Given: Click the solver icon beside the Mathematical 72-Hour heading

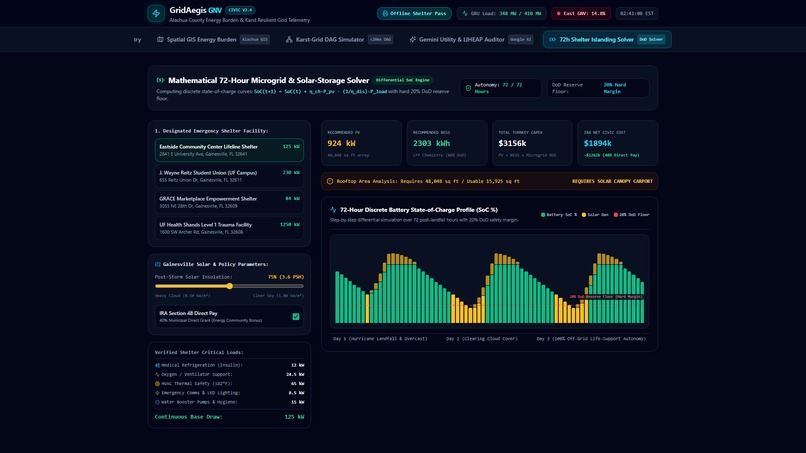Looking at the screenshot, I should coord(160,80).
